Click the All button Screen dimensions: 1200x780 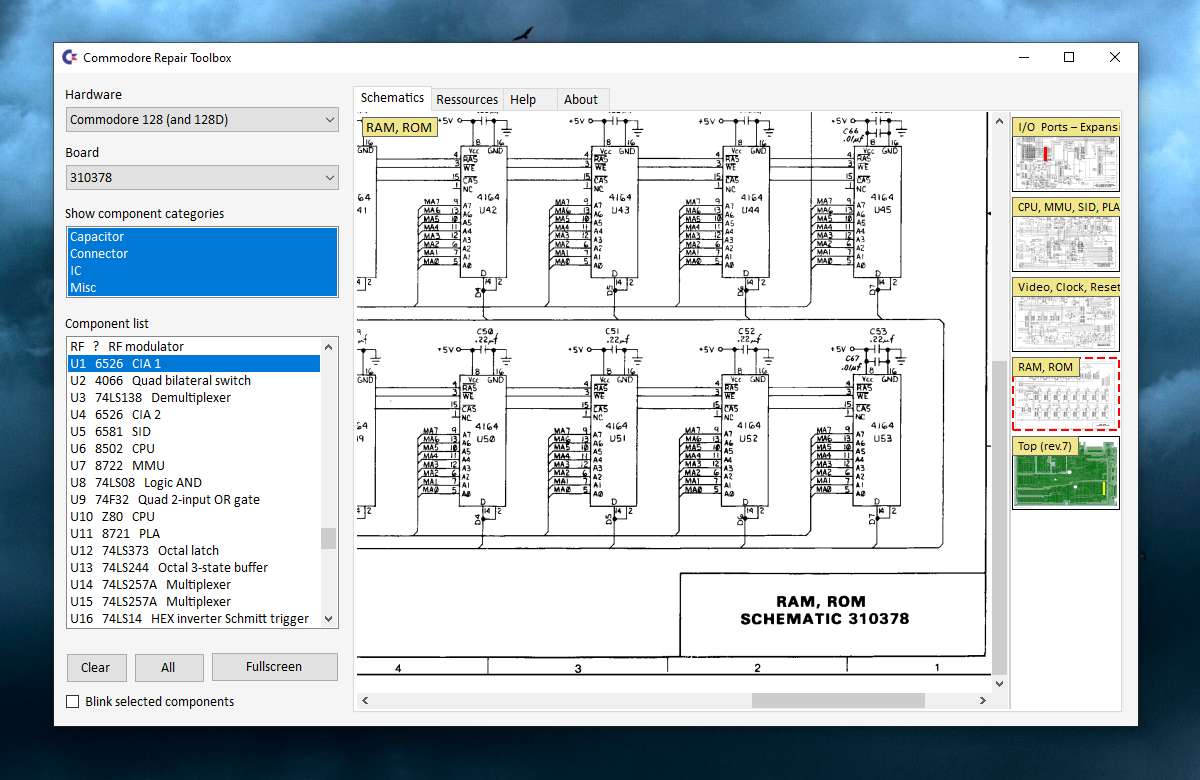[169, 668]
